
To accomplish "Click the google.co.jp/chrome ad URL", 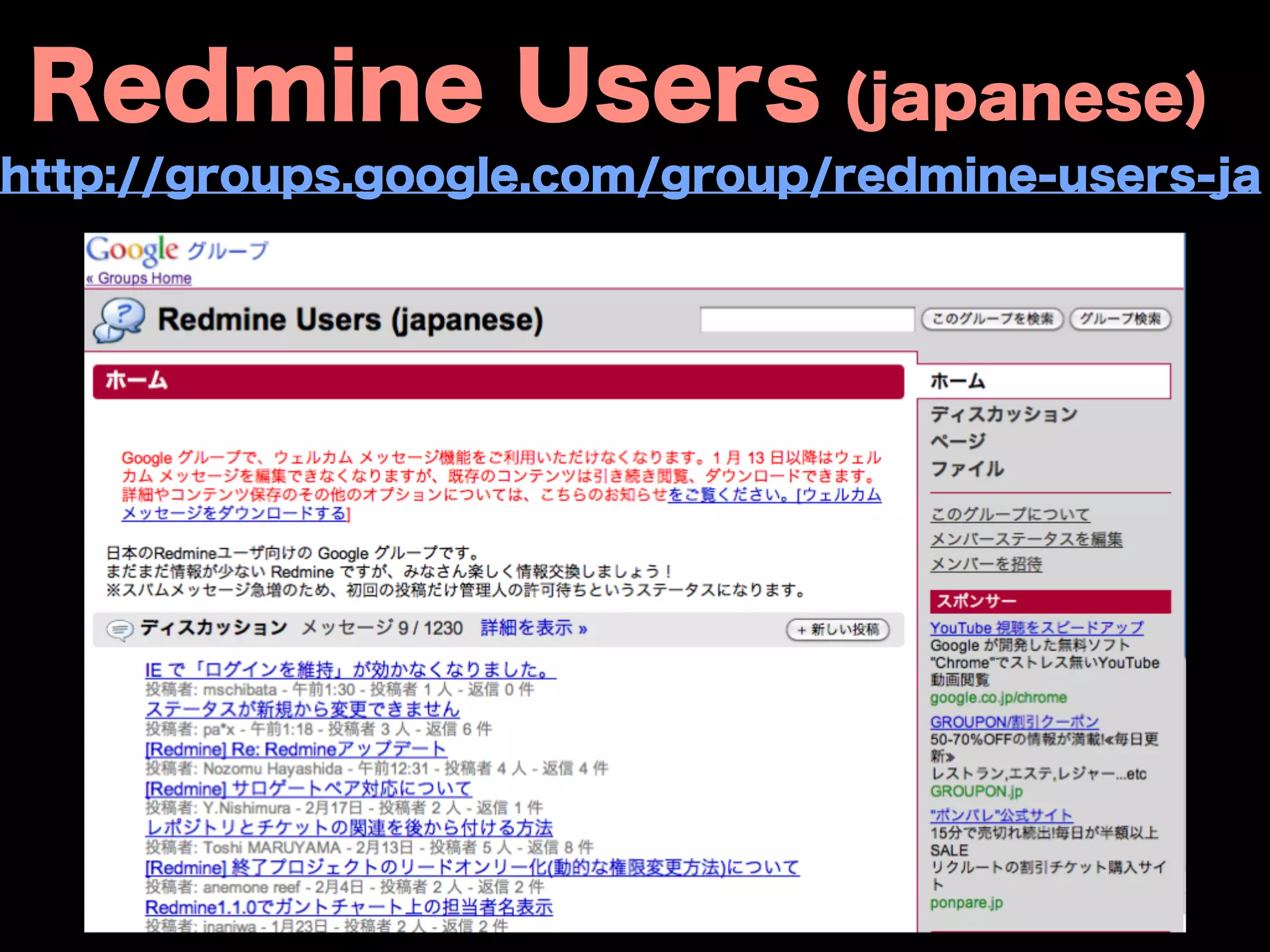I will [x=998, y=698].
